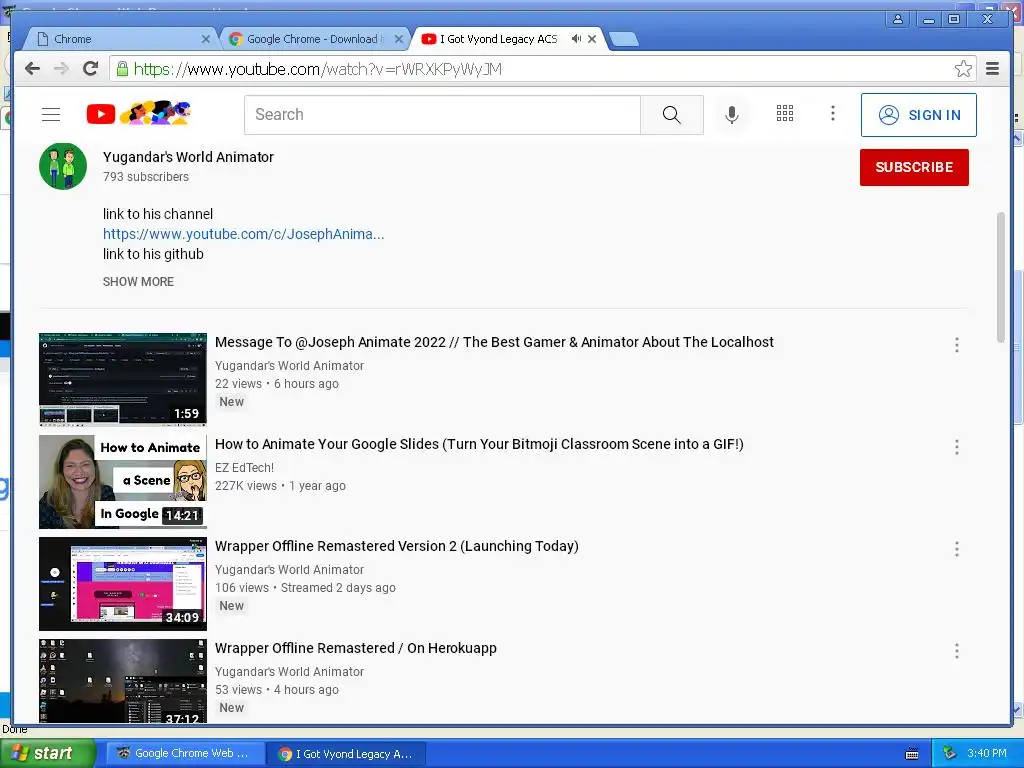1024x768 pixels.
Task: Click the system tray icon beside the clock
Action: tap(949, 754)
